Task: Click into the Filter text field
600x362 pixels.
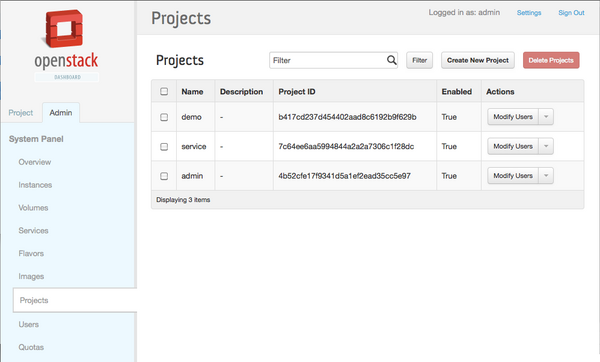Action: [x=328, y=60]
